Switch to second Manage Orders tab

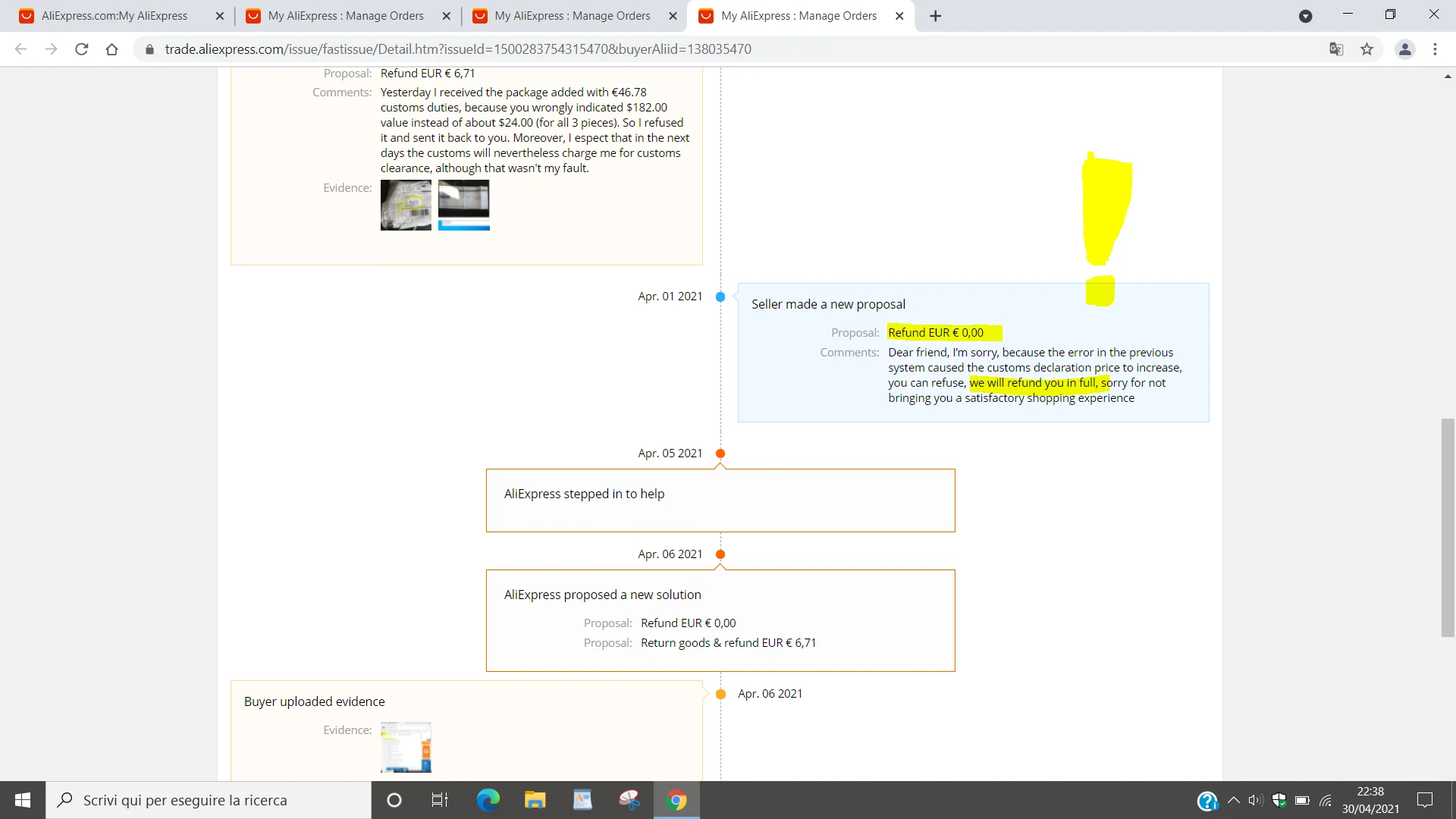pyautogui.click(x=572, y=16)
